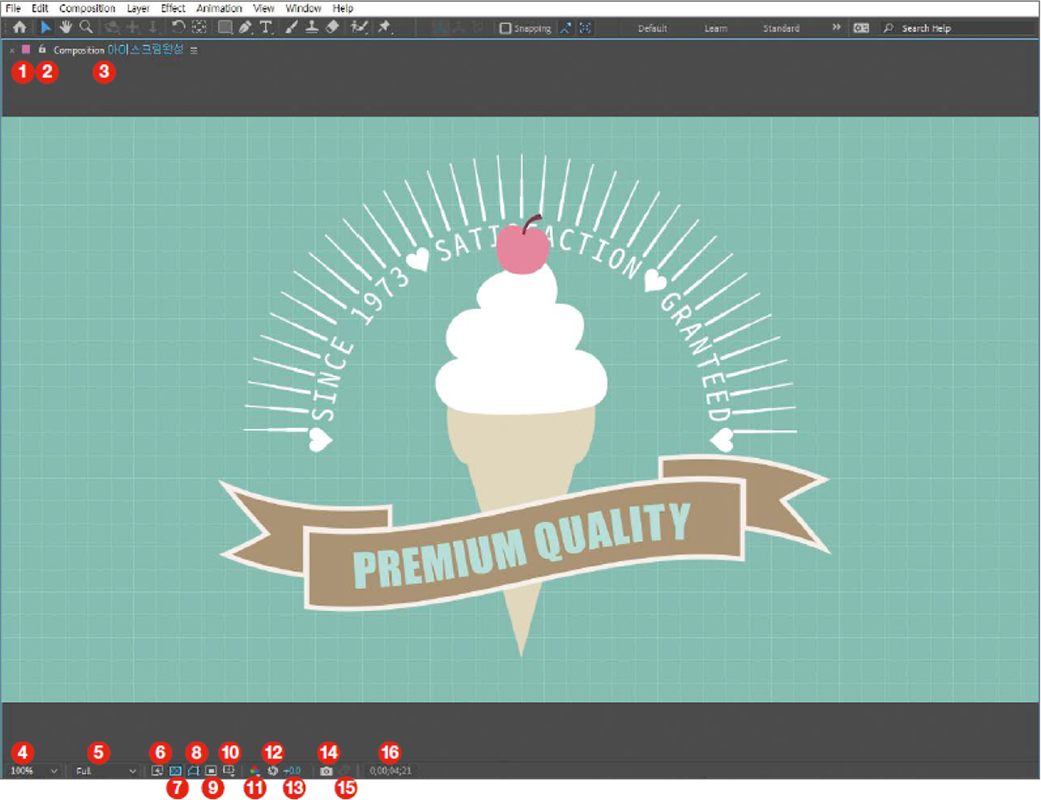Switch to the Standard workspace
The height and width of the screenshot is (800, 1041).
(x=781, y=29)
